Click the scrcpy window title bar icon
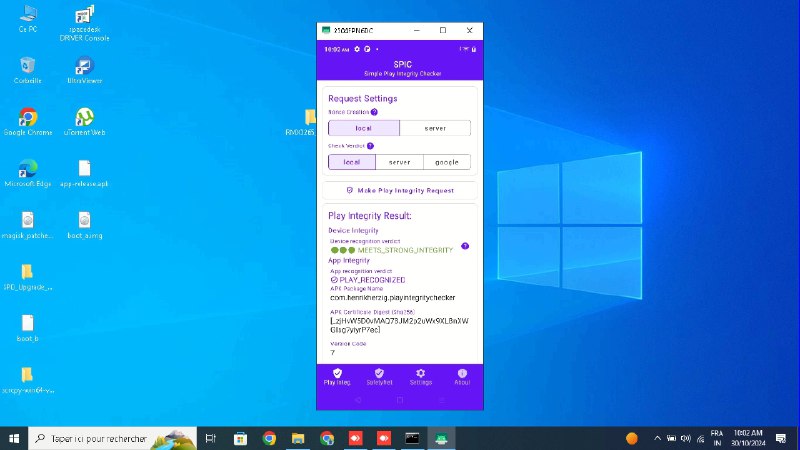Image resolution: width=800 pixels, height=450 pixels. pyautogui.click(x=326, y=30)
